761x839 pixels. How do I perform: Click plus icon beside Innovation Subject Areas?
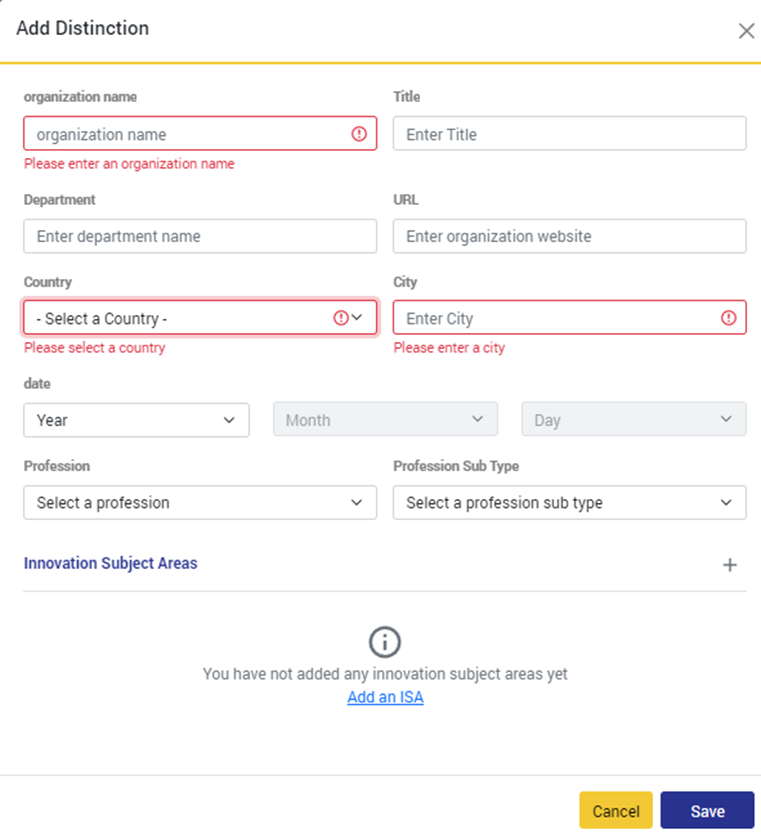(x=730, y=565)
